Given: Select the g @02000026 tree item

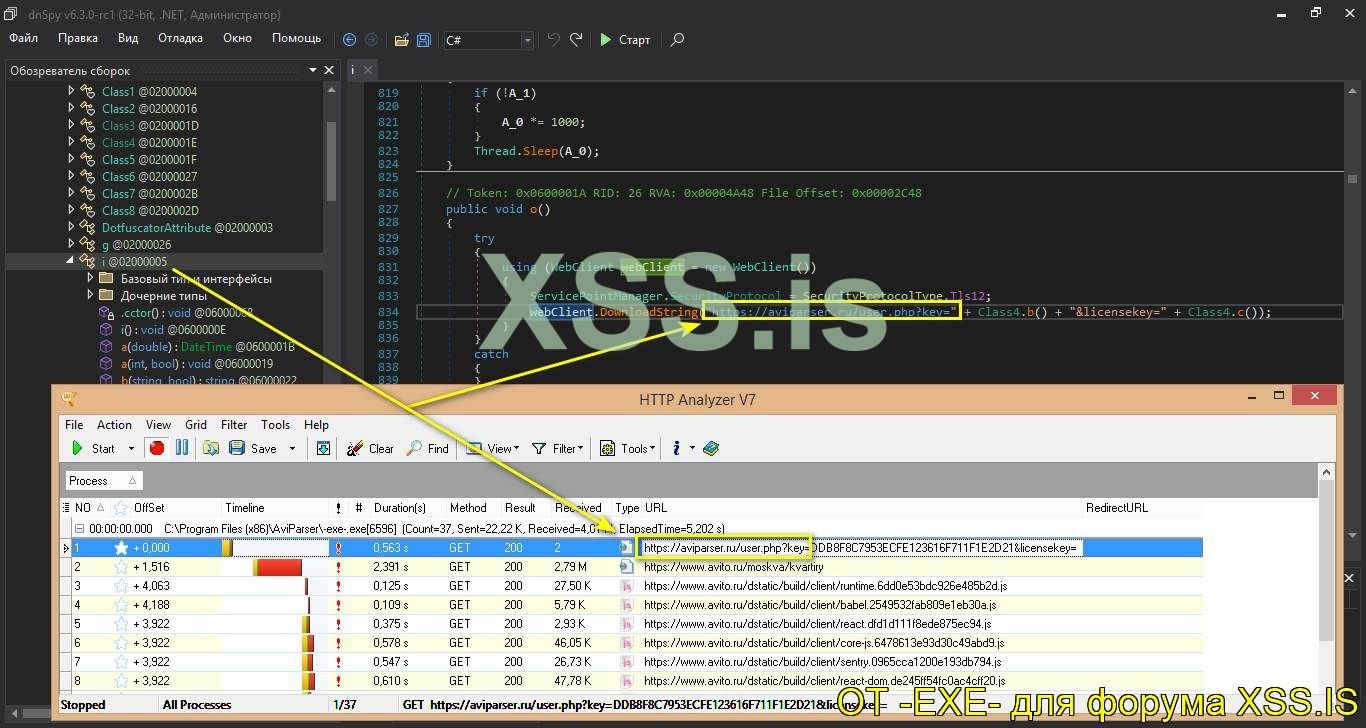Looking at the screenshot, I should pyautogui.click(x=136, y=244).
